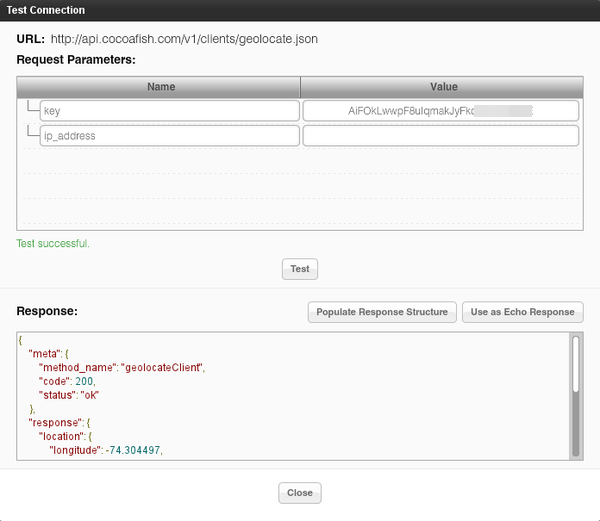Click the response panel scrollbar thumb
This screenshot has width=600, height=521.
coord(575,364)
